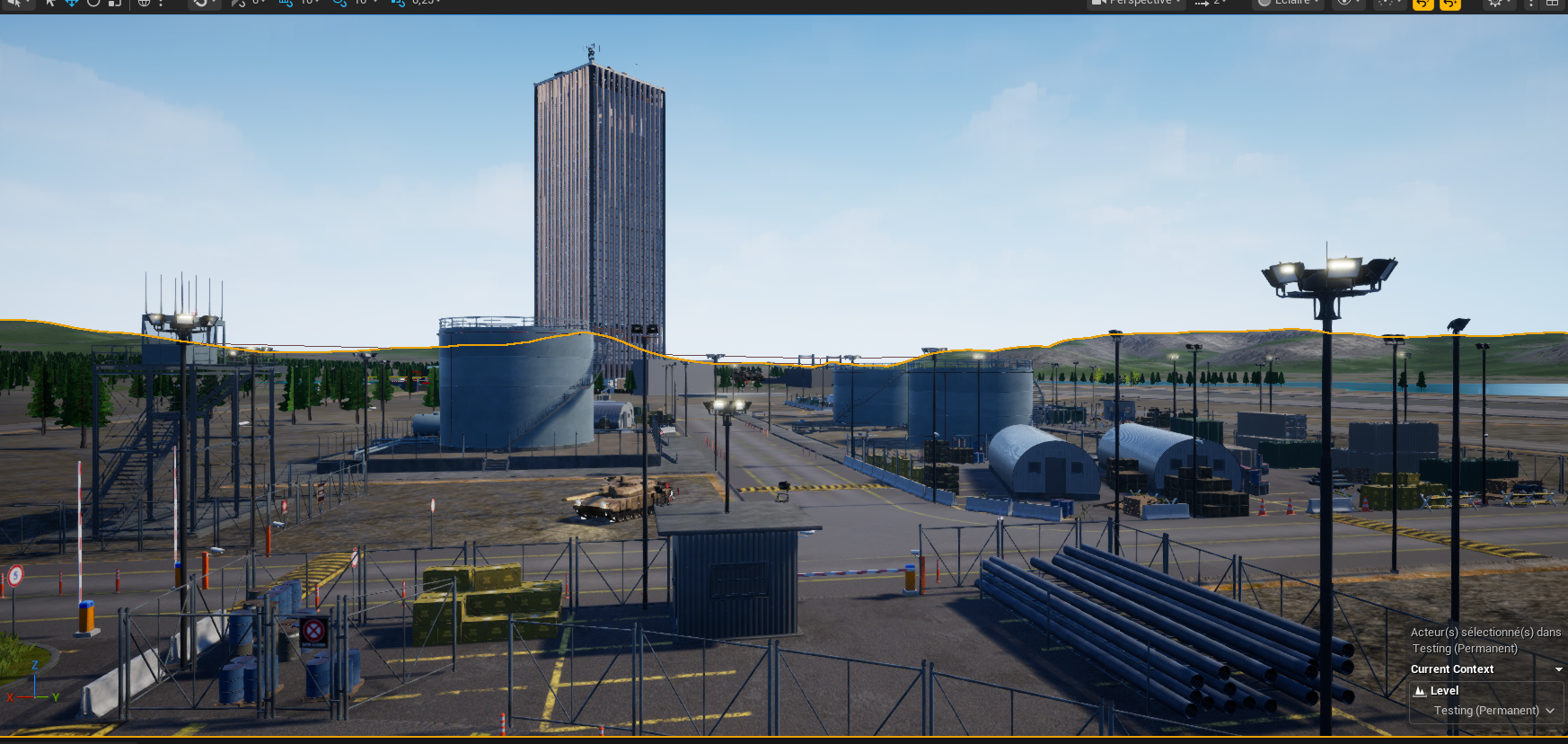Open the Éclairé view mode menu
The height and width of the screenshot is (744, 1568).
[x=1289, y=3]
